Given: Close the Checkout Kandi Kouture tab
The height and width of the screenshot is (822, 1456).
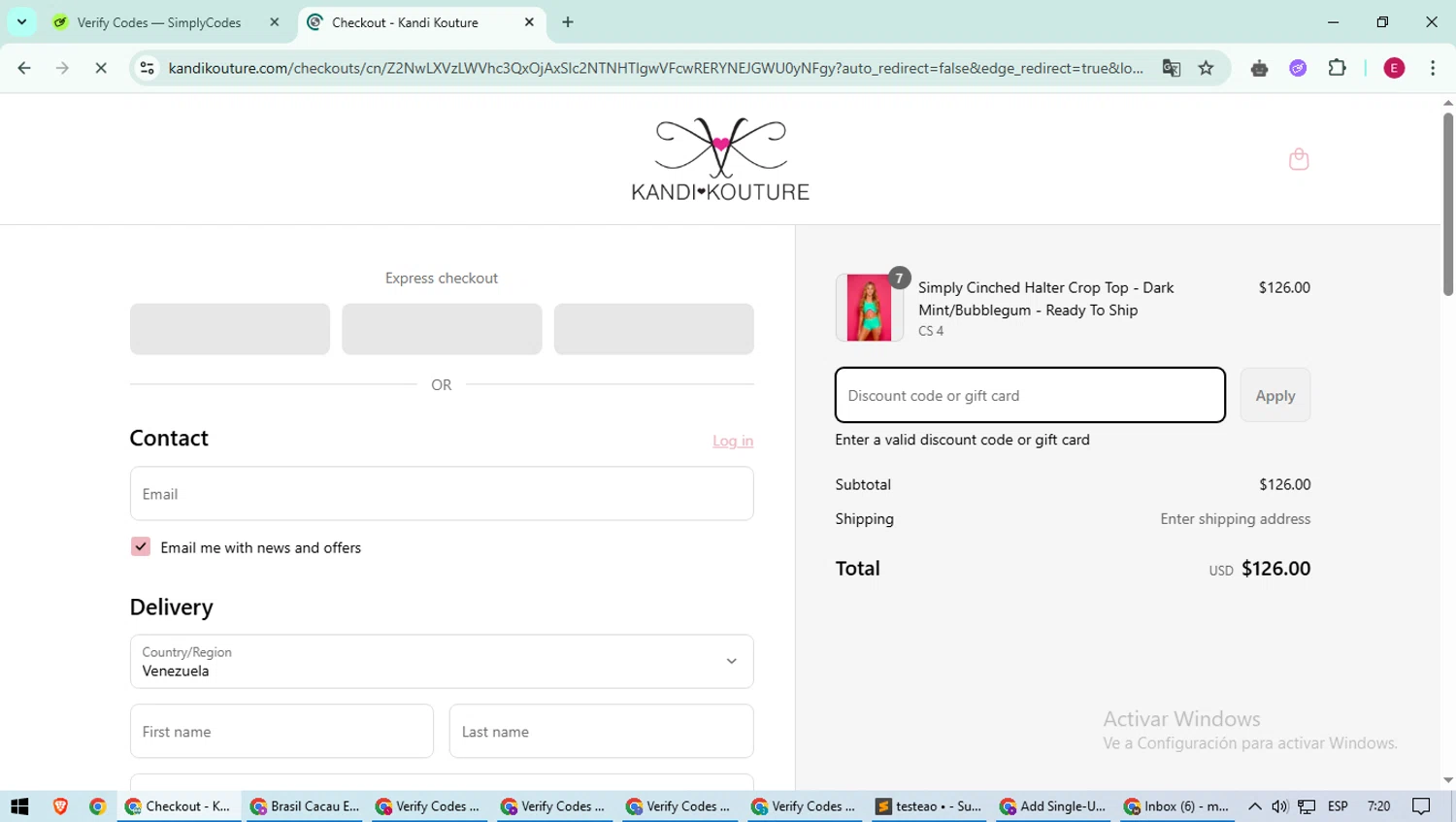Looking at the screenshot, I should [x=529, y=22].
